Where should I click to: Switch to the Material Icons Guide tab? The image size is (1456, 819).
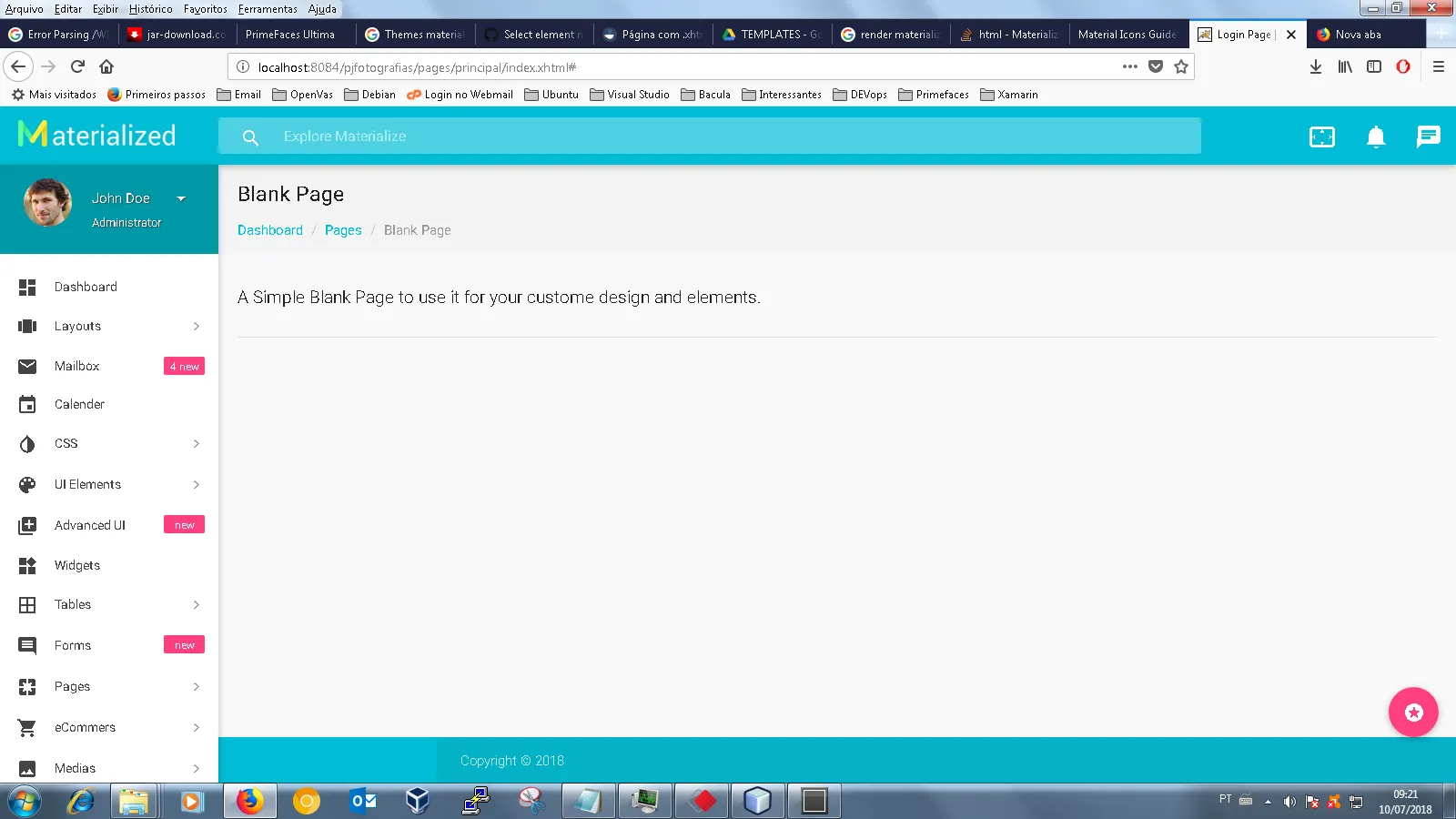tap(1128, 35)
